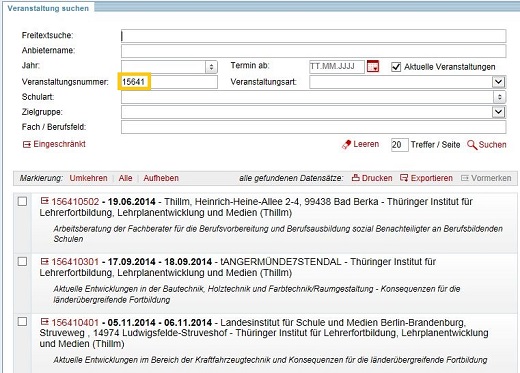The image size is (520, 373).
Task: Click the Drucken printer icon
Action: point(355,178)
